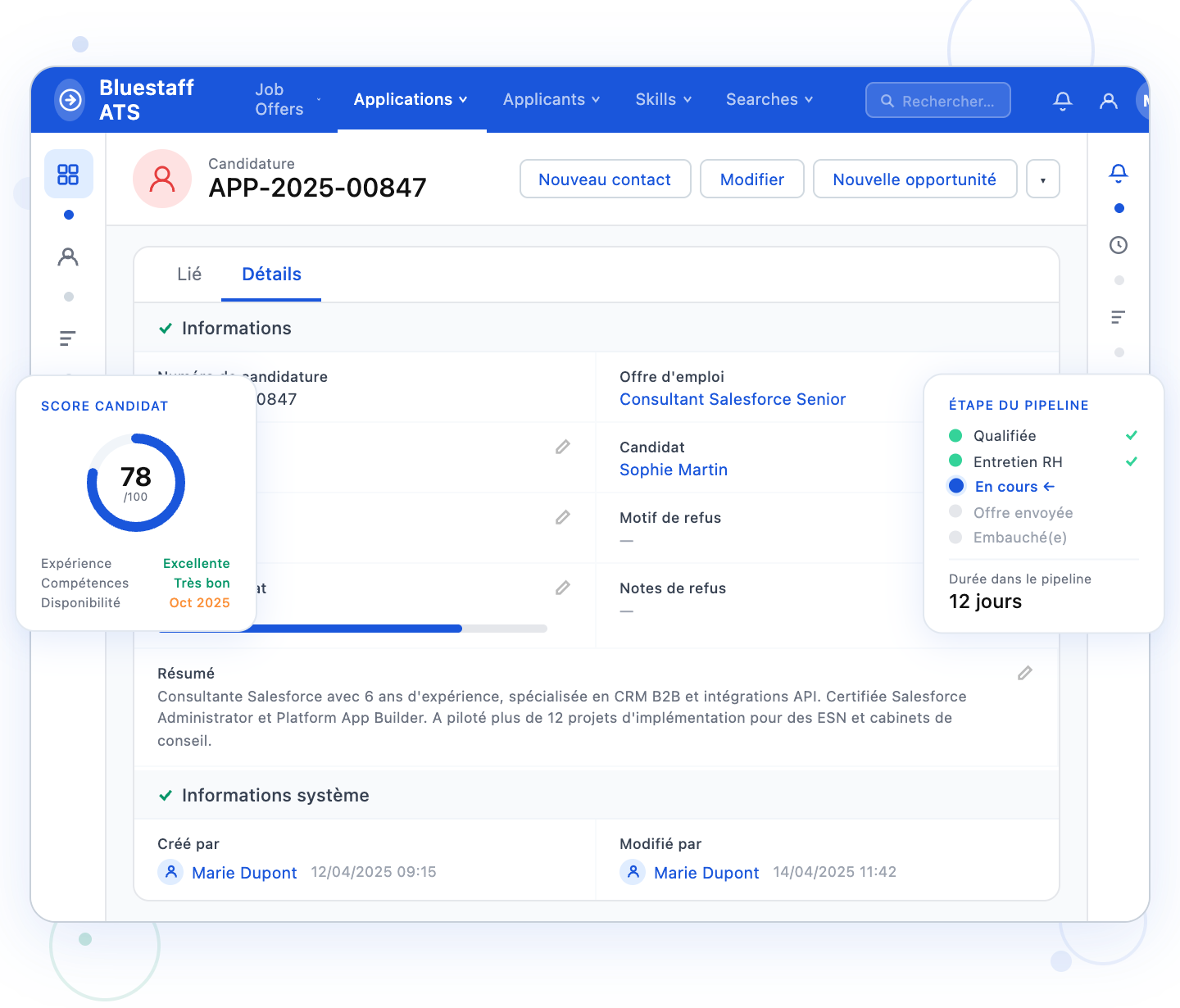Open notifications bell in top navigation bar
This screenshot has width=1180, height=1008.
[1063, 100]
